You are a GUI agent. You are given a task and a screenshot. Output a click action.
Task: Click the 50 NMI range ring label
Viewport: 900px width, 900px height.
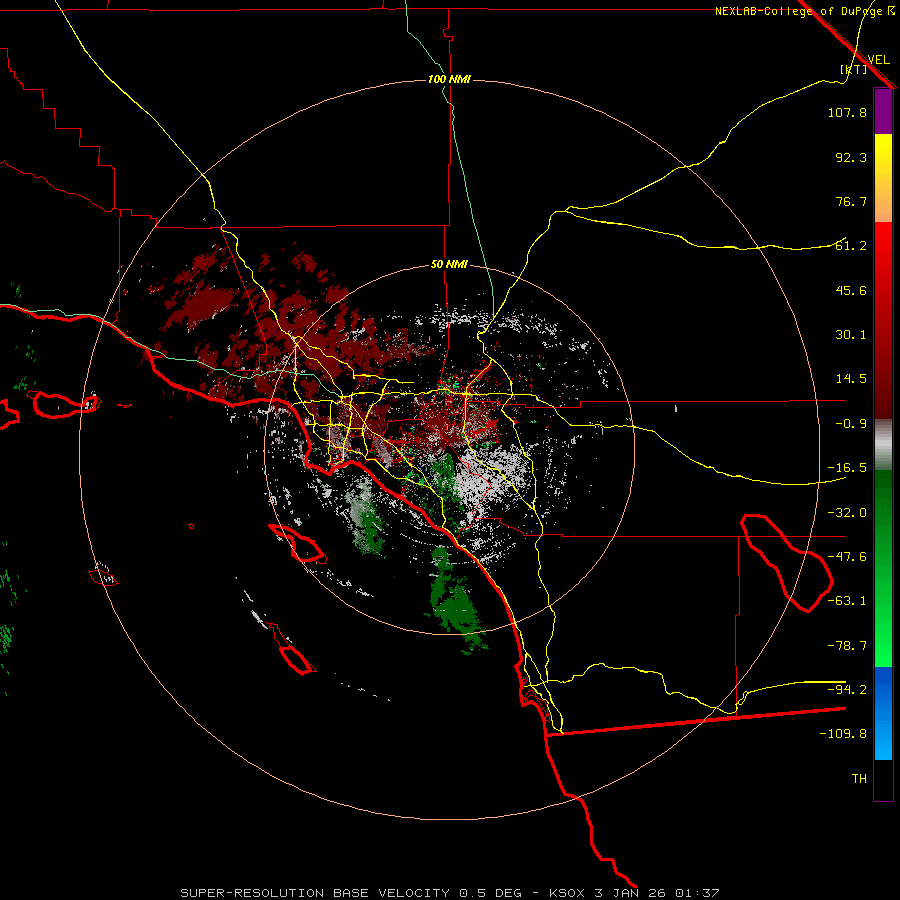449,265
